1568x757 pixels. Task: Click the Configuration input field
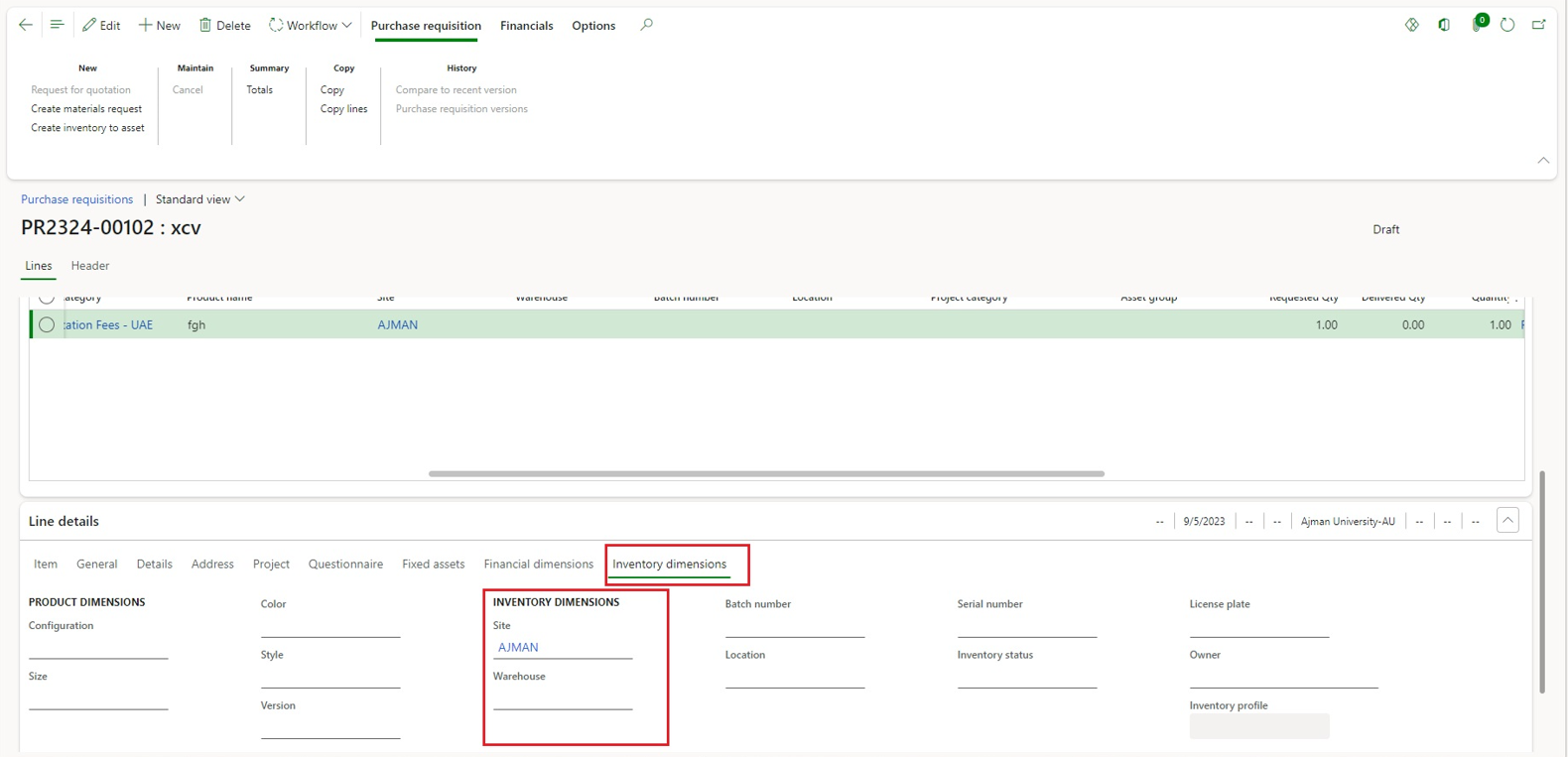[x=98, y=647]
